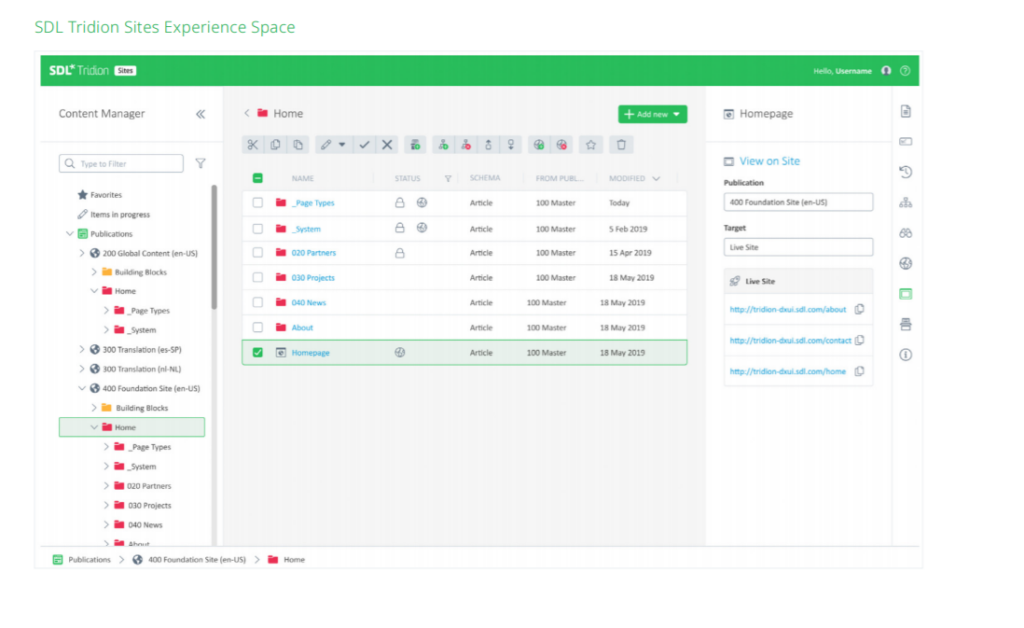Open the History clock icon in right sidebar
This screenshot has width=1024, height=628.
(906, 172)
